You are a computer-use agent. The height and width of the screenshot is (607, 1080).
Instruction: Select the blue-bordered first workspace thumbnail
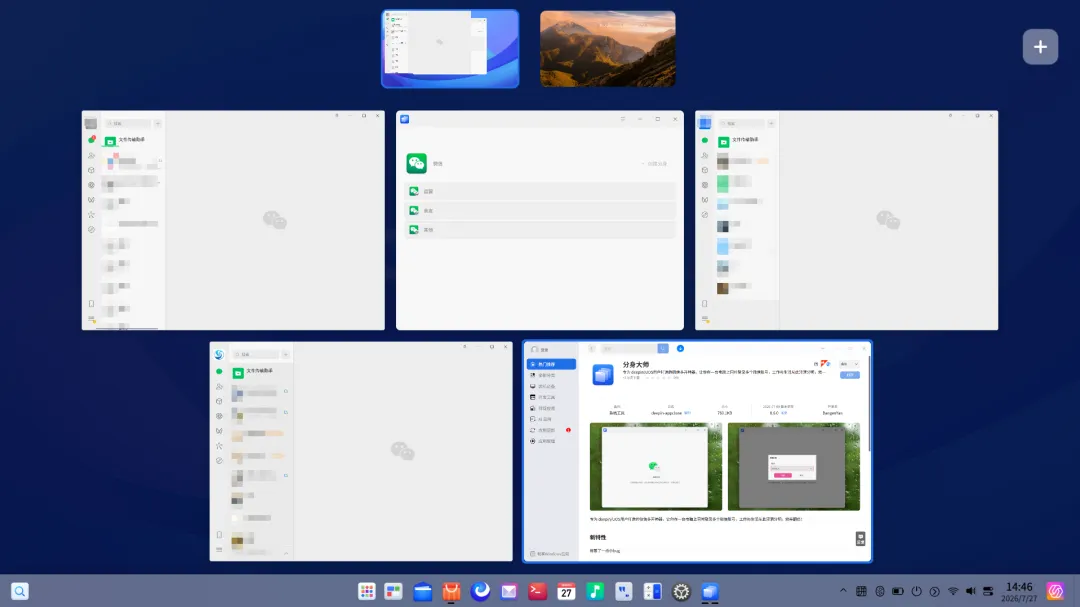click(450, 49)
